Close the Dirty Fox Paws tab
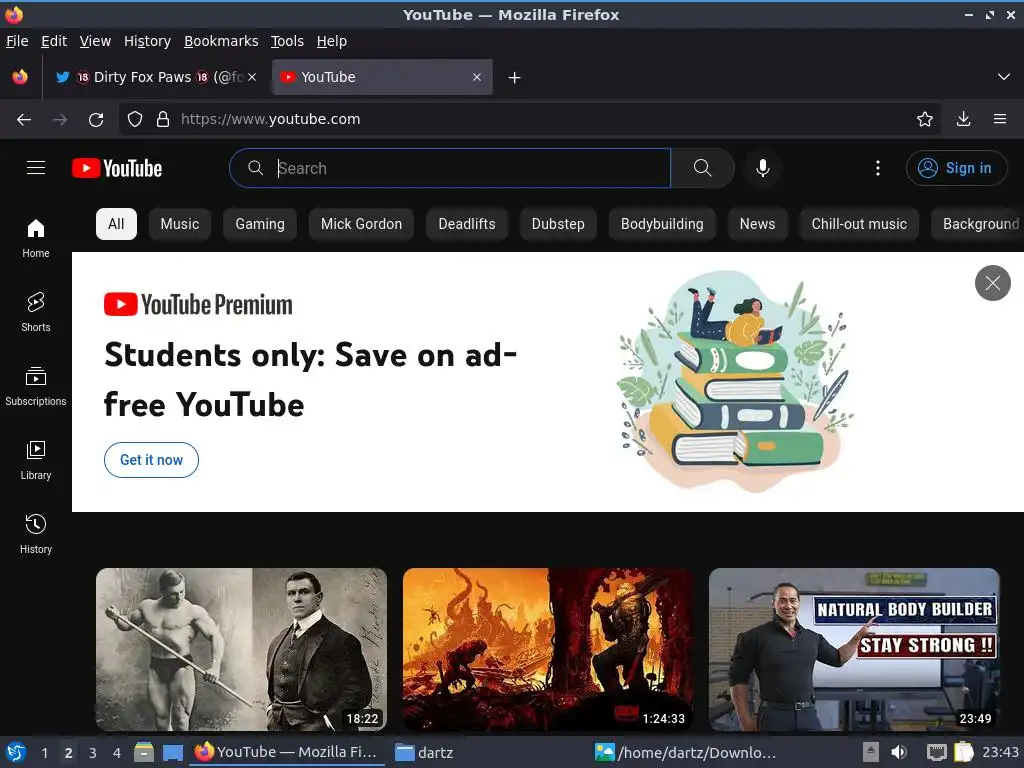 (x=252, y=77)
